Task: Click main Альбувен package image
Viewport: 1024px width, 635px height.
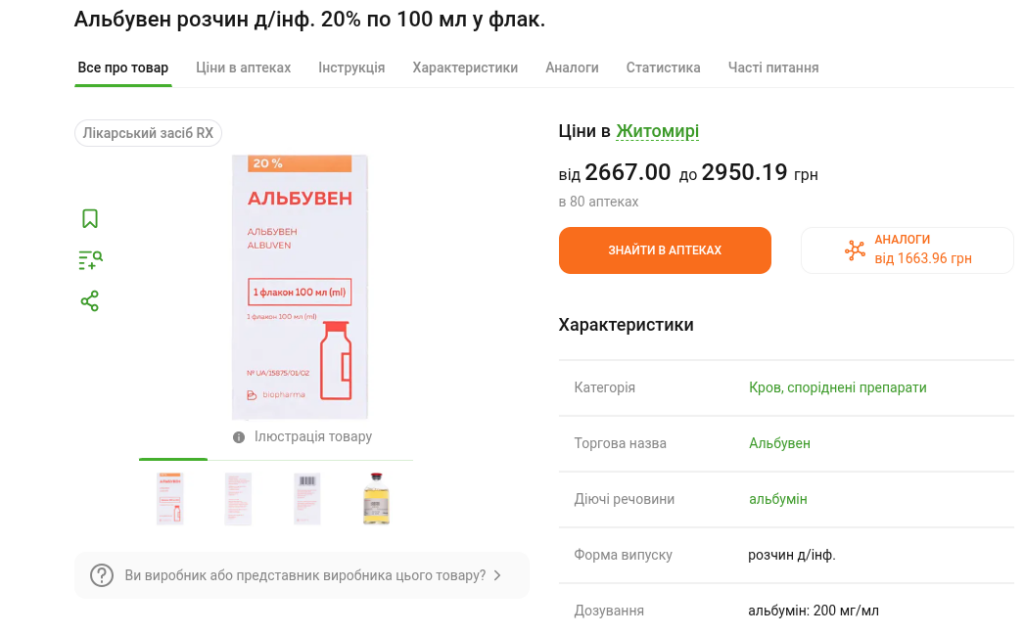Action: (300, 287)
